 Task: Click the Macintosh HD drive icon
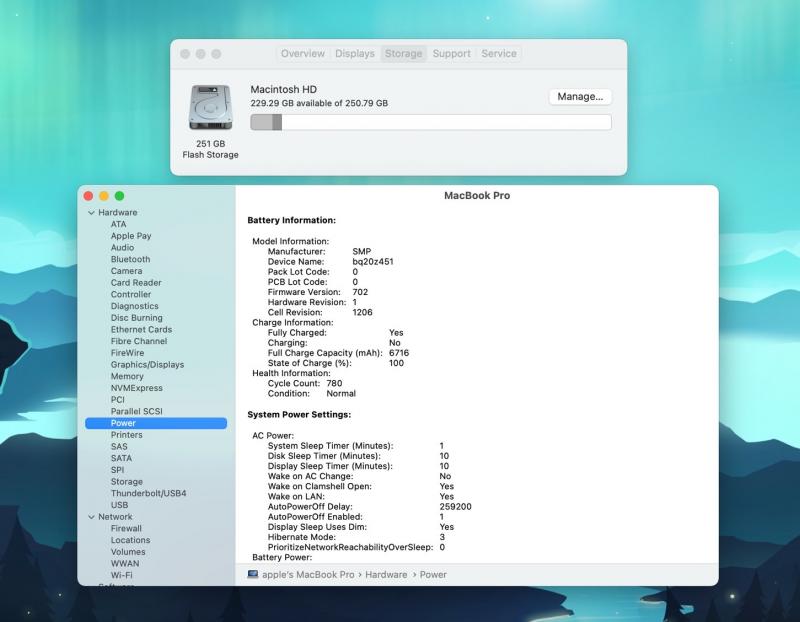click(210, 108)
